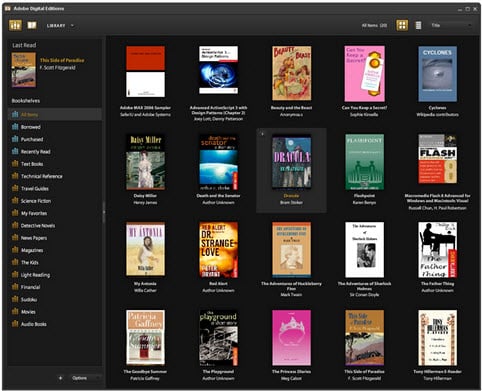This screenshot has height=391, width=482.
Task: Open Last Read book cover thumbnail
Action: pyautogui.click(x=24, y=70)
